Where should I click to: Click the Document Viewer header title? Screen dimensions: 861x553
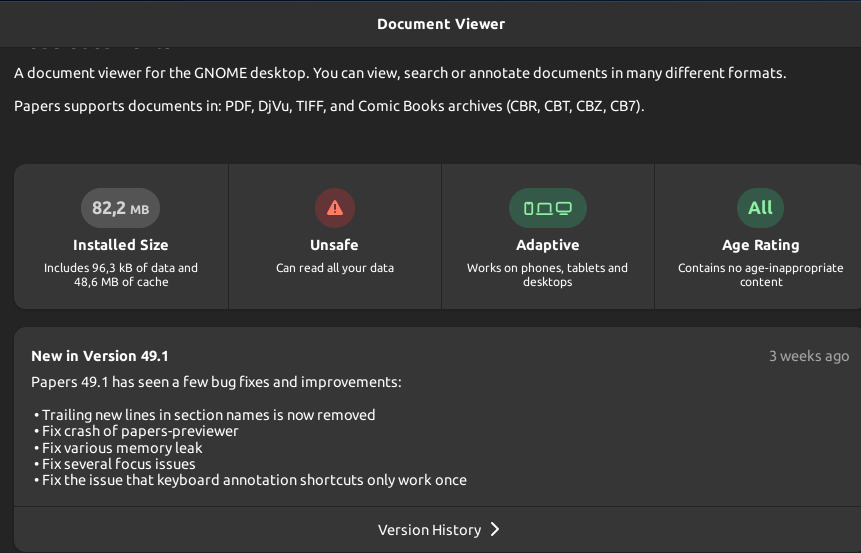[x=441, y=24]
